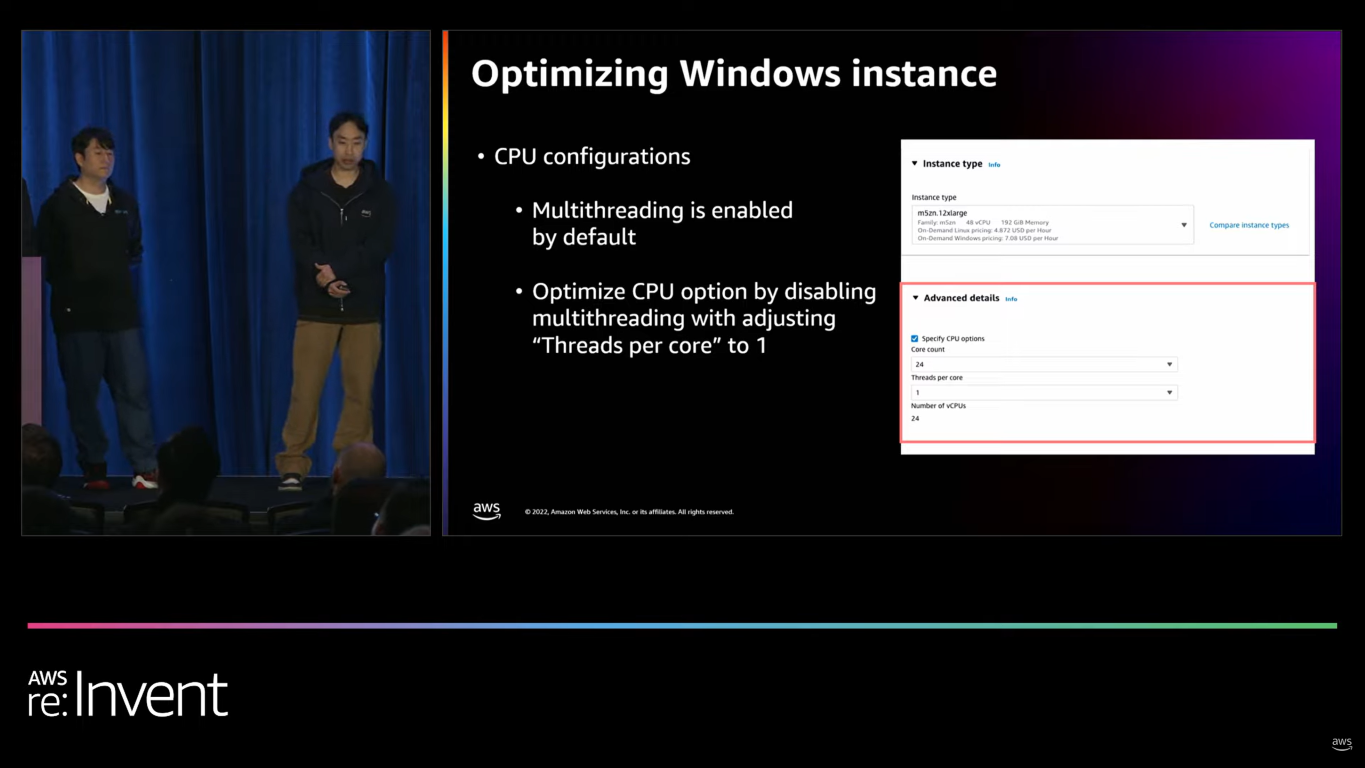Click the copyright notice text in the footer
1365x768 pixels.
tap(629, 511)
